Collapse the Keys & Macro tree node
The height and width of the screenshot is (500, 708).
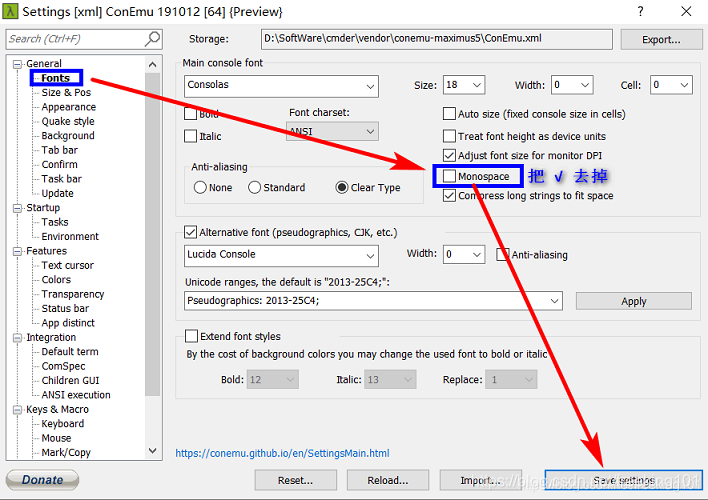[x=17, y=410]
